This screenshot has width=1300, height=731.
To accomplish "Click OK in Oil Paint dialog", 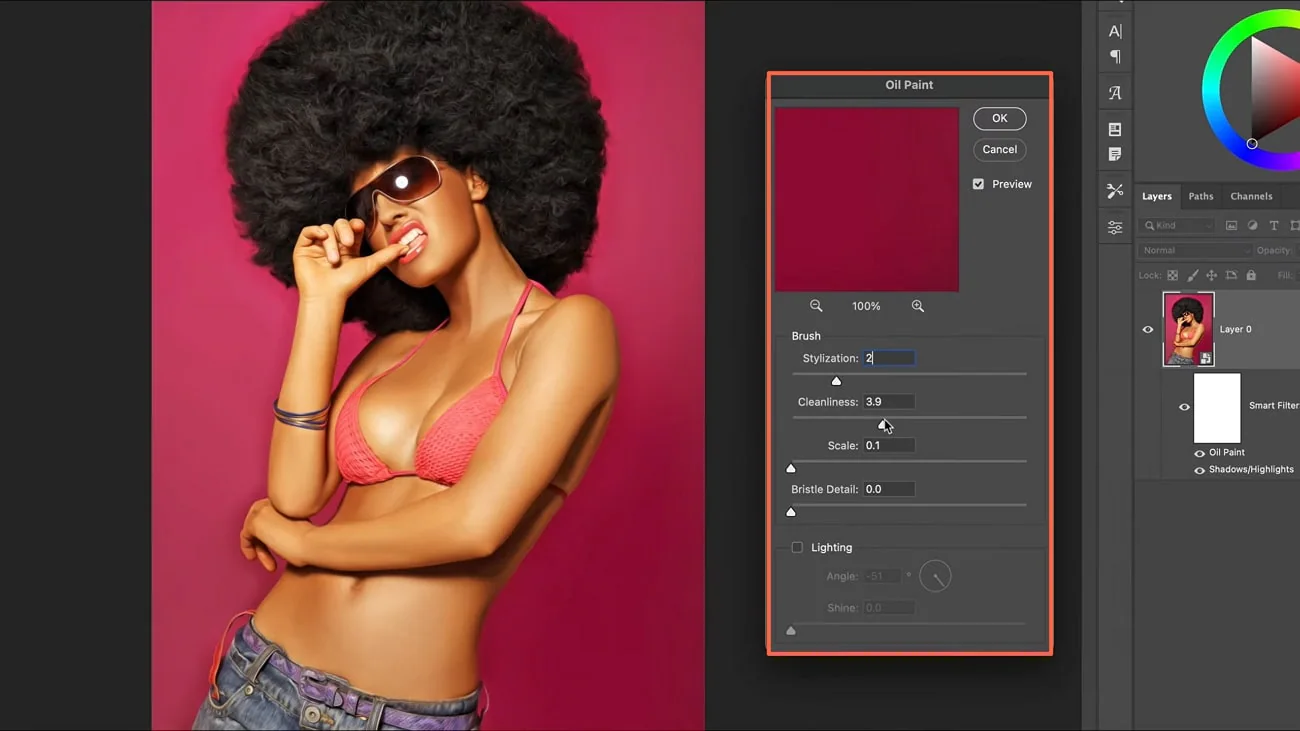I will [999, 118].
